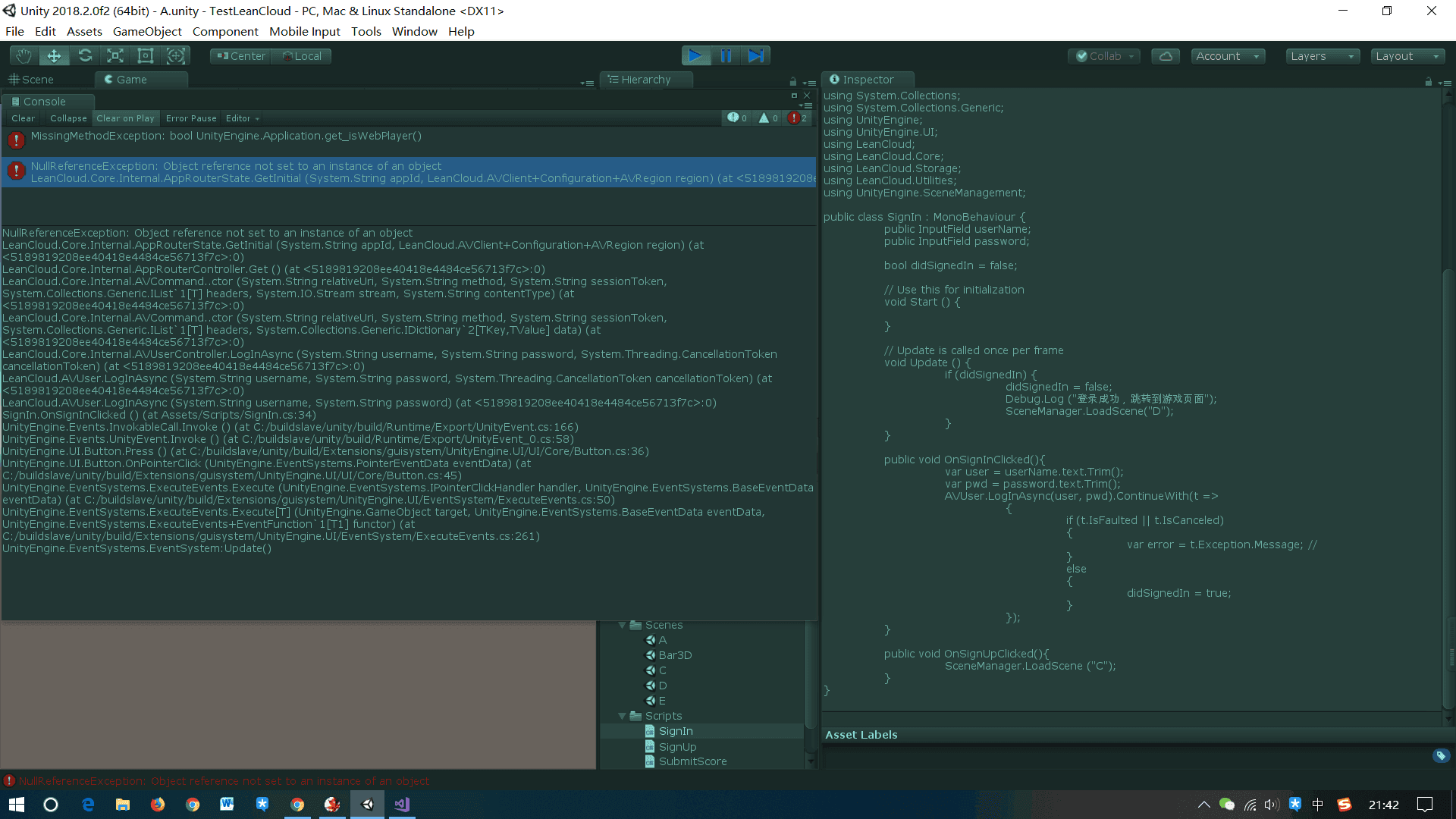The height and width of the screenshot is (819, 1456).
Task: Open the Account dropdown
Action: (1228, 56)
